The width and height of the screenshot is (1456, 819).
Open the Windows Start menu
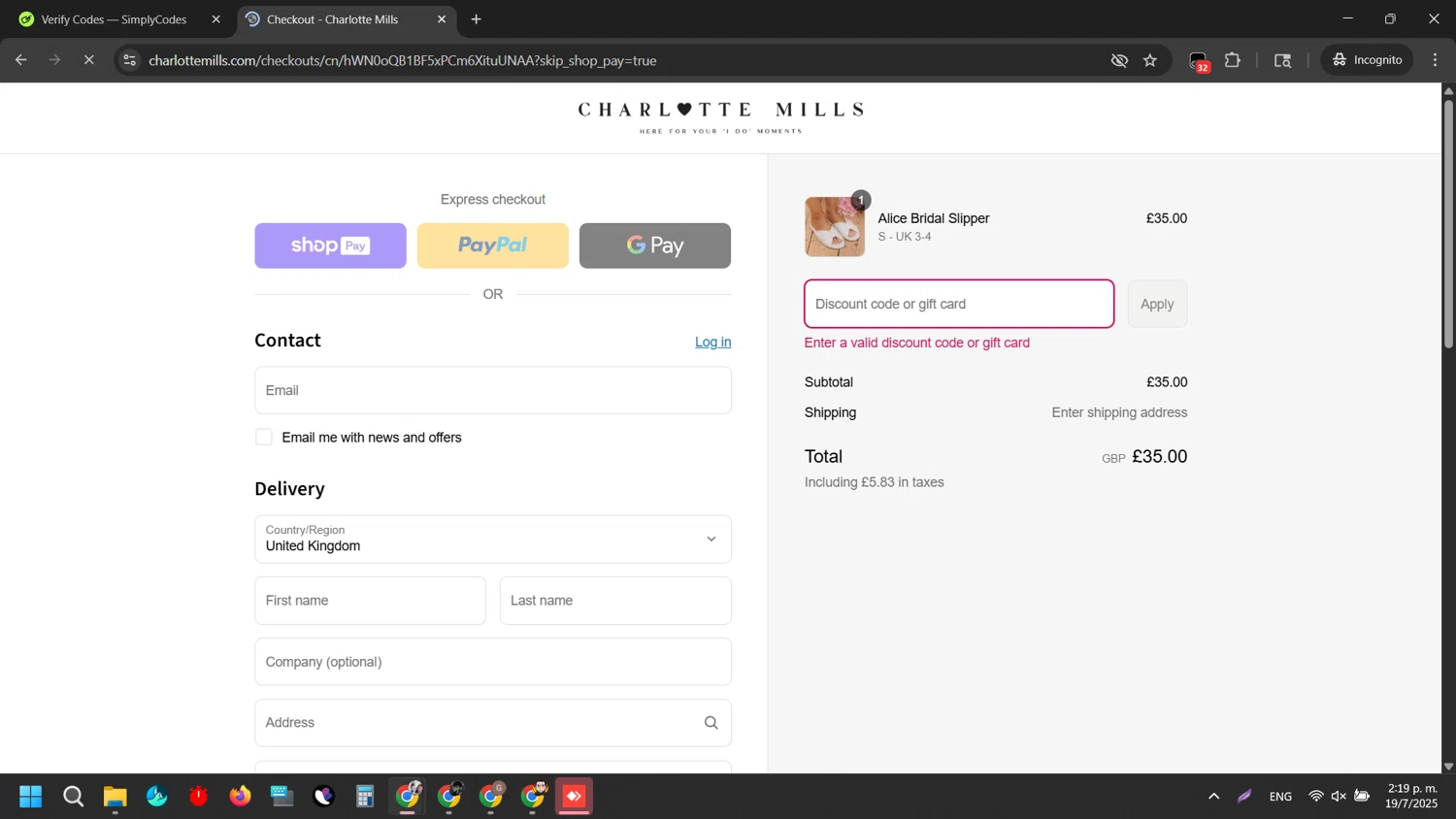point(31,797)
